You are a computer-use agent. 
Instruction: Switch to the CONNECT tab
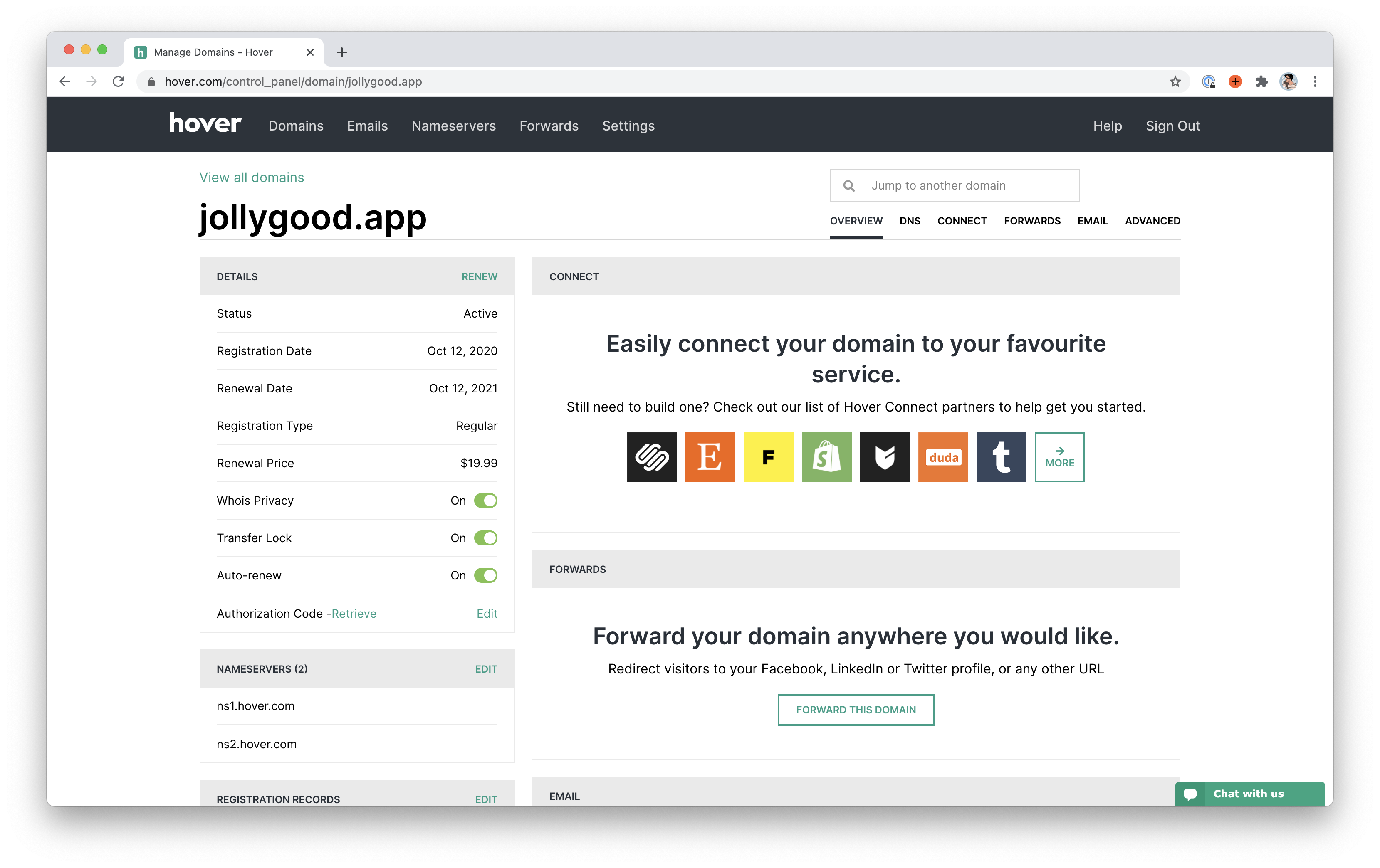click(962, 221)
